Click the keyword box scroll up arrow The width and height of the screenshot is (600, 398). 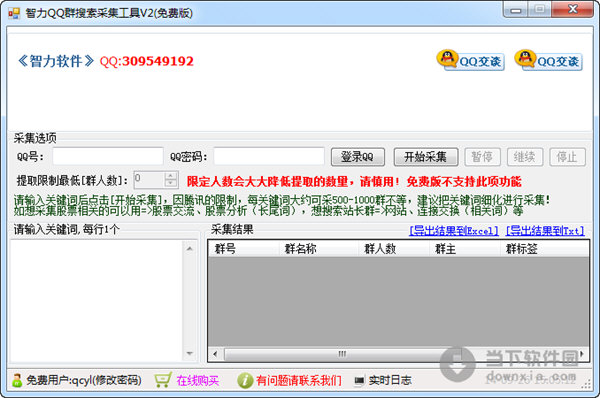click(190, 249)
